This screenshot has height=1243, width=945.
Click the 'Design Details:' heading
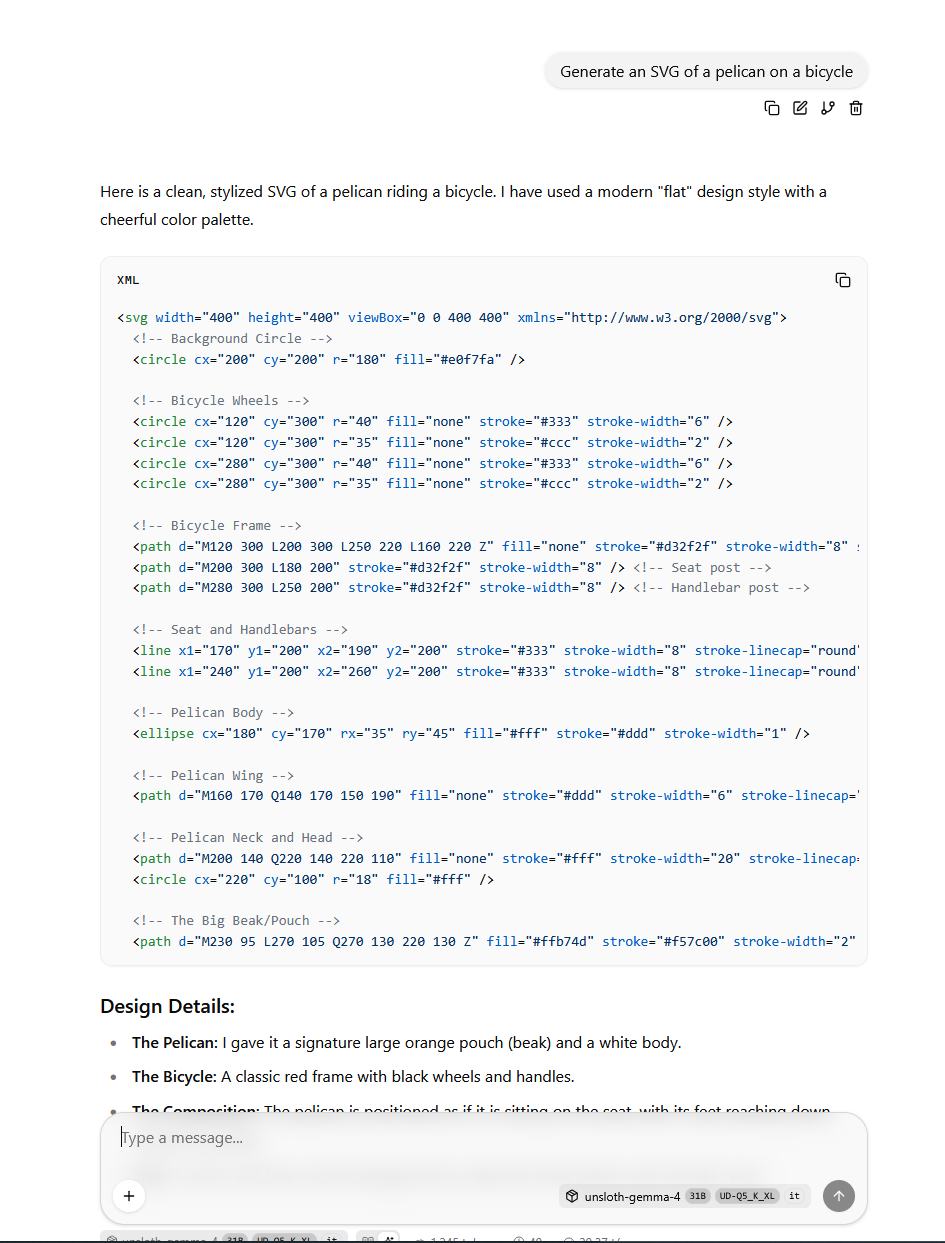(x=168, y=1006)
